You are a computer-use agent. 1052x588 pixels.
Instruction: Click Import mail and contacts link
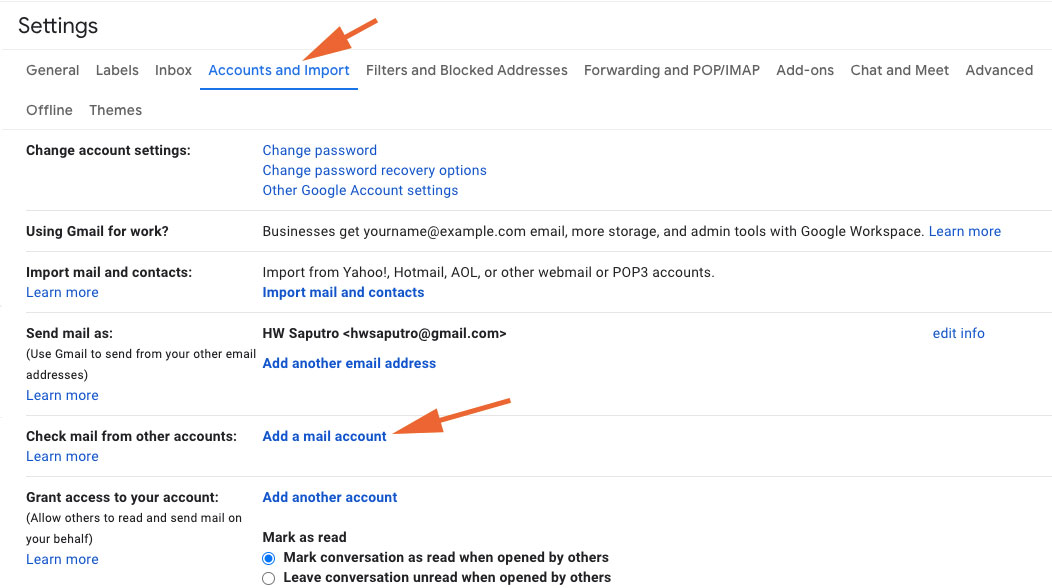click(343, 292)
